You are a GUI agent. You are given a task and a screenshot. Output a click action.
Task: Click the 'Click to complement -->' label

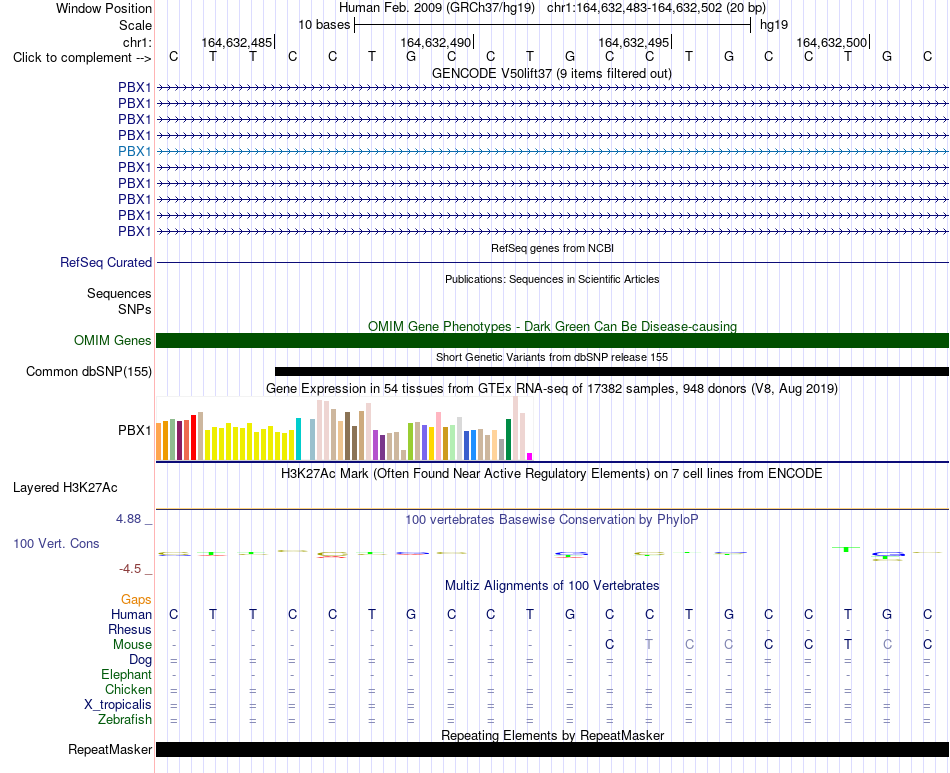pos(82,58)
